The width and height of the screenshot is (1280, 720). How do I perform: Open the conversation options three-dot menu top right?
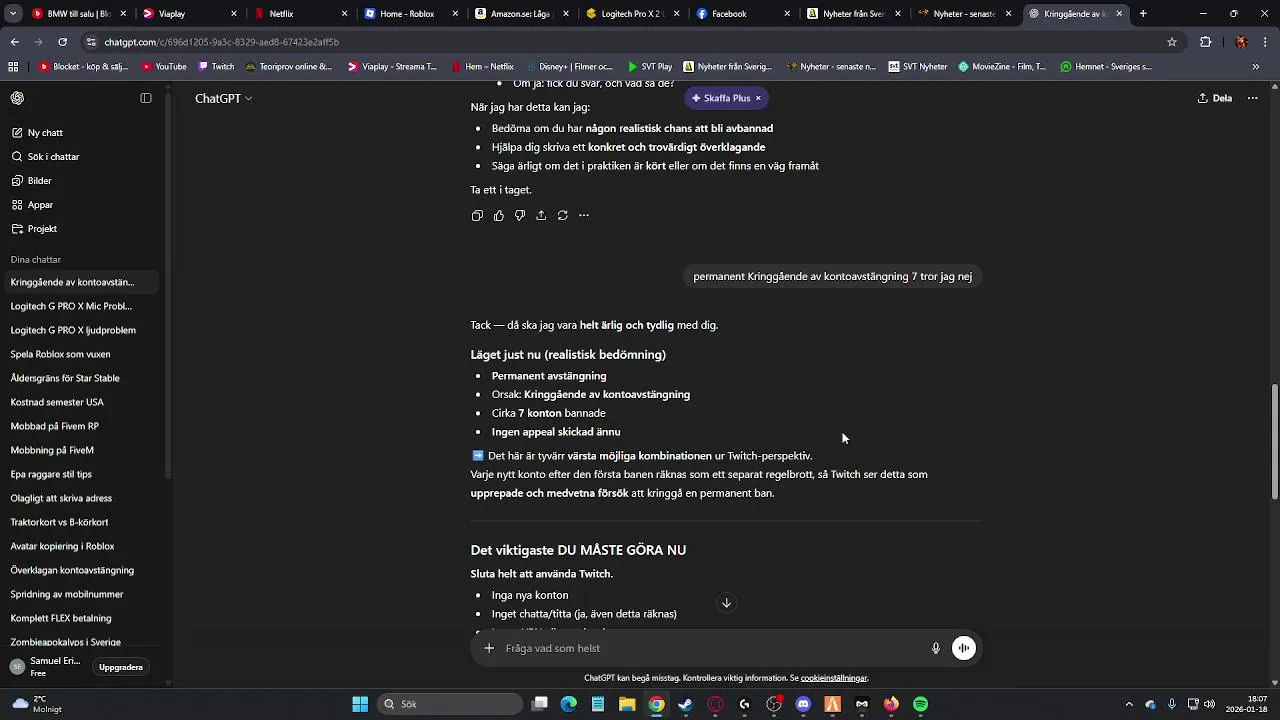coord(1252,98)
